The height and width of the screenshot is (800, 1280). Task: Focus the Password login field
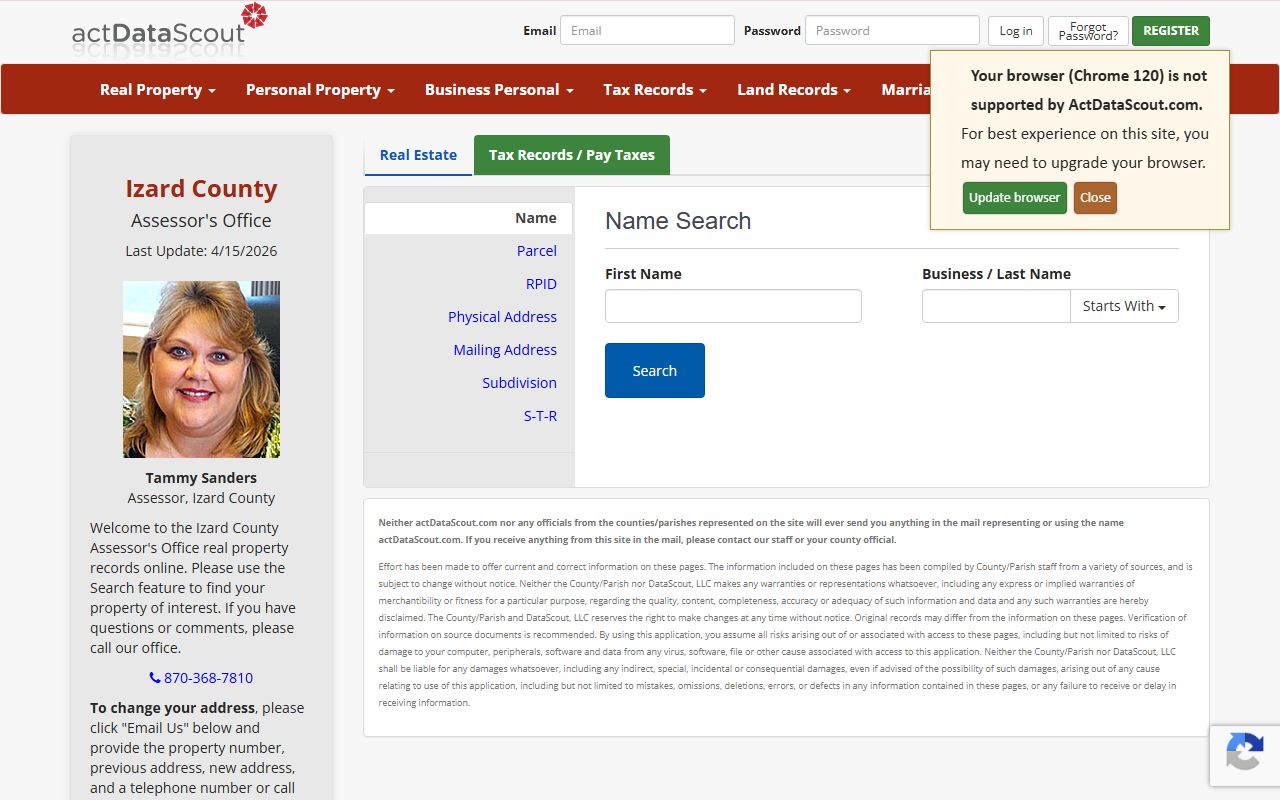click(x=892, y=30)
